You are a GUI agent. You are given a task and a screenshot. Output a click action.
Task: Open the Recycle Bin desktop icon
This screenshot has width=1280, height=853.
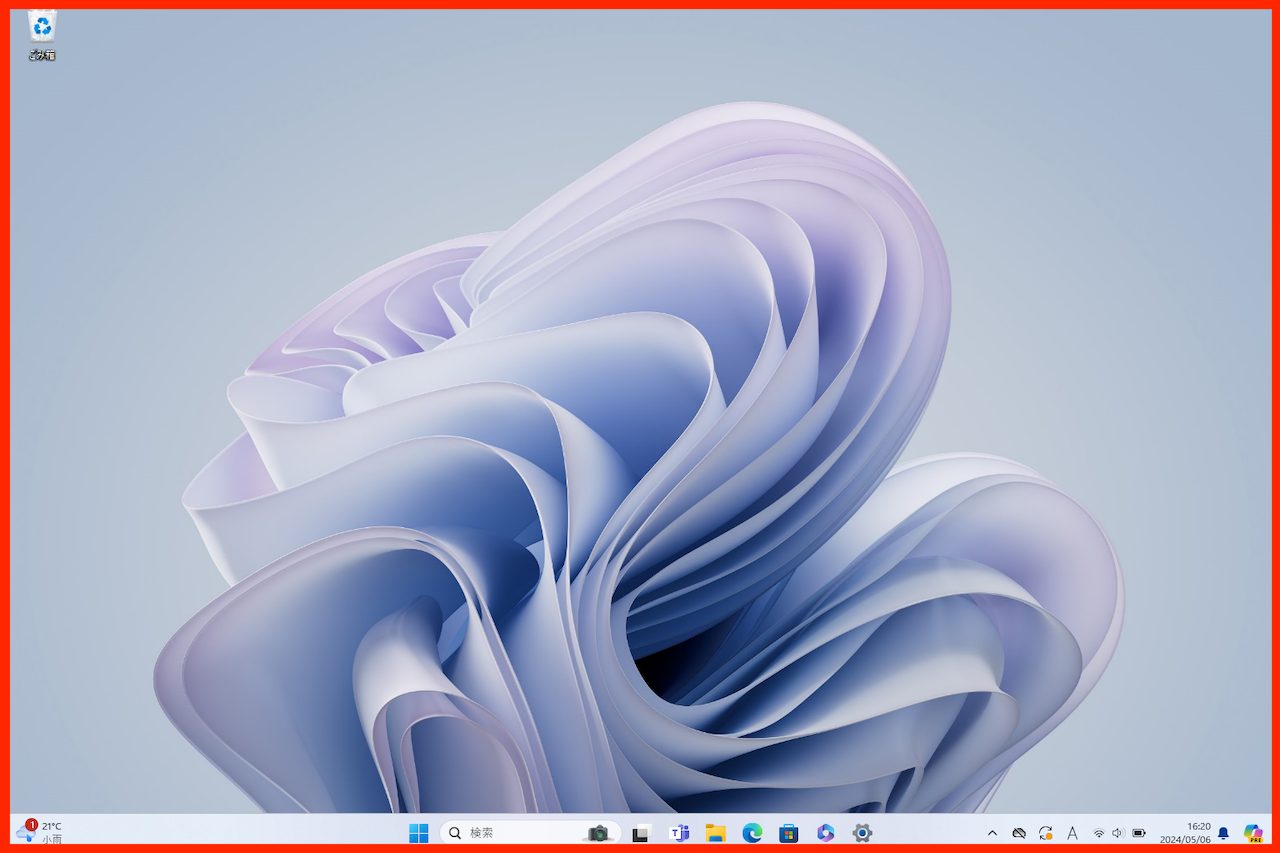tap(42, 34)
